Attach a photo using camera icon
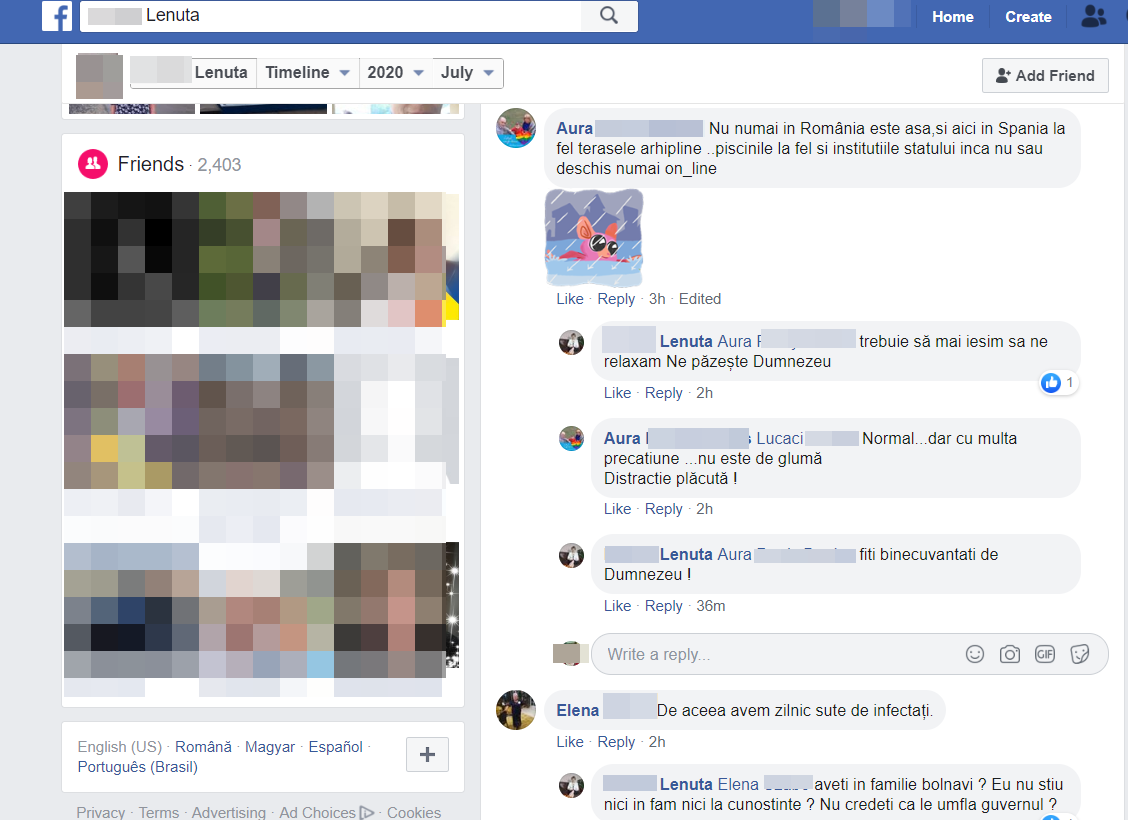The width and height of the screenshot is (1128, 820). tap(1010, 654)
